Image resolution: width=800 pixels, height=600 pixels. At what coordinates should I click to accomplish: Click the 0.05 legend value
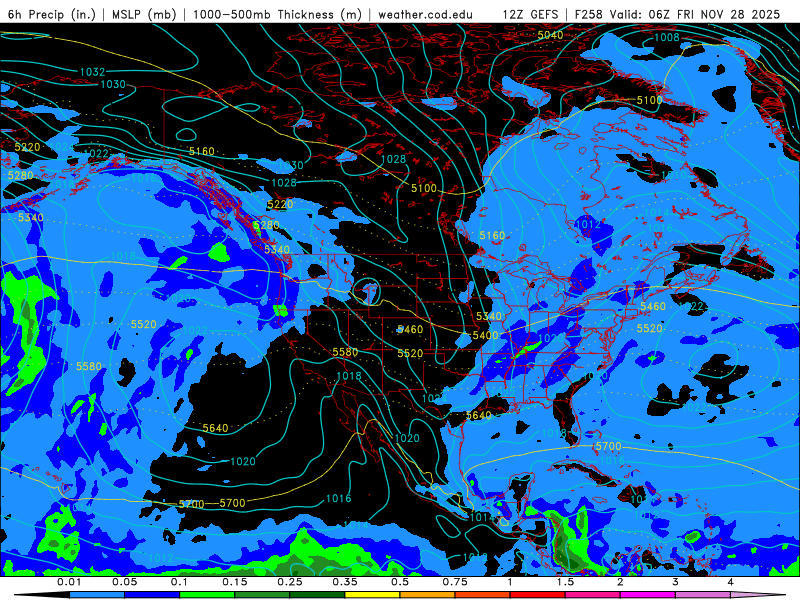(124, 582)
